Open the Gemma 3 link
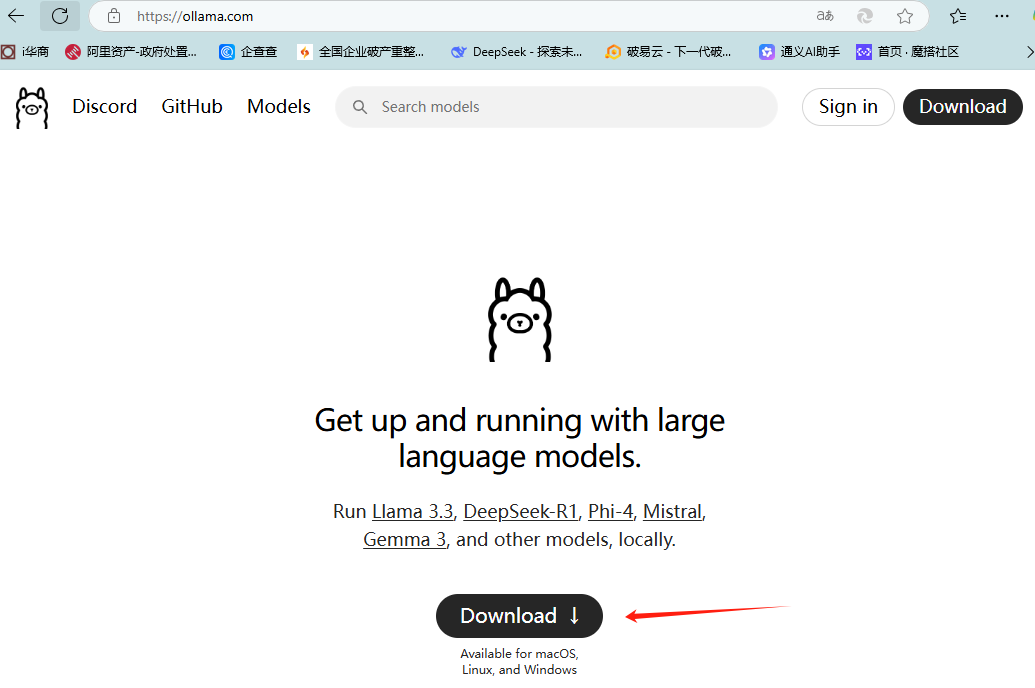This screenshot has height=688, width=1035. coord(405,539)
